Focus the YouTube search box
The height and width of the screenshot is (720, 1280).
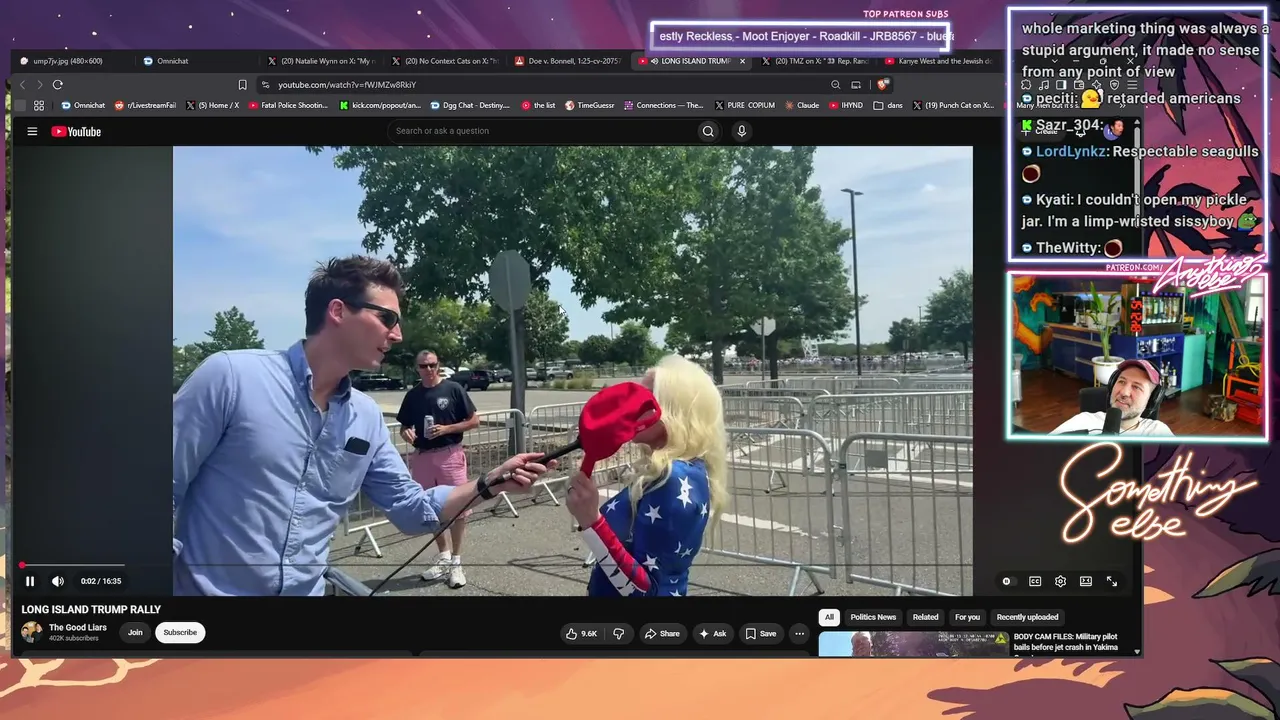click(x=542, y=131)
